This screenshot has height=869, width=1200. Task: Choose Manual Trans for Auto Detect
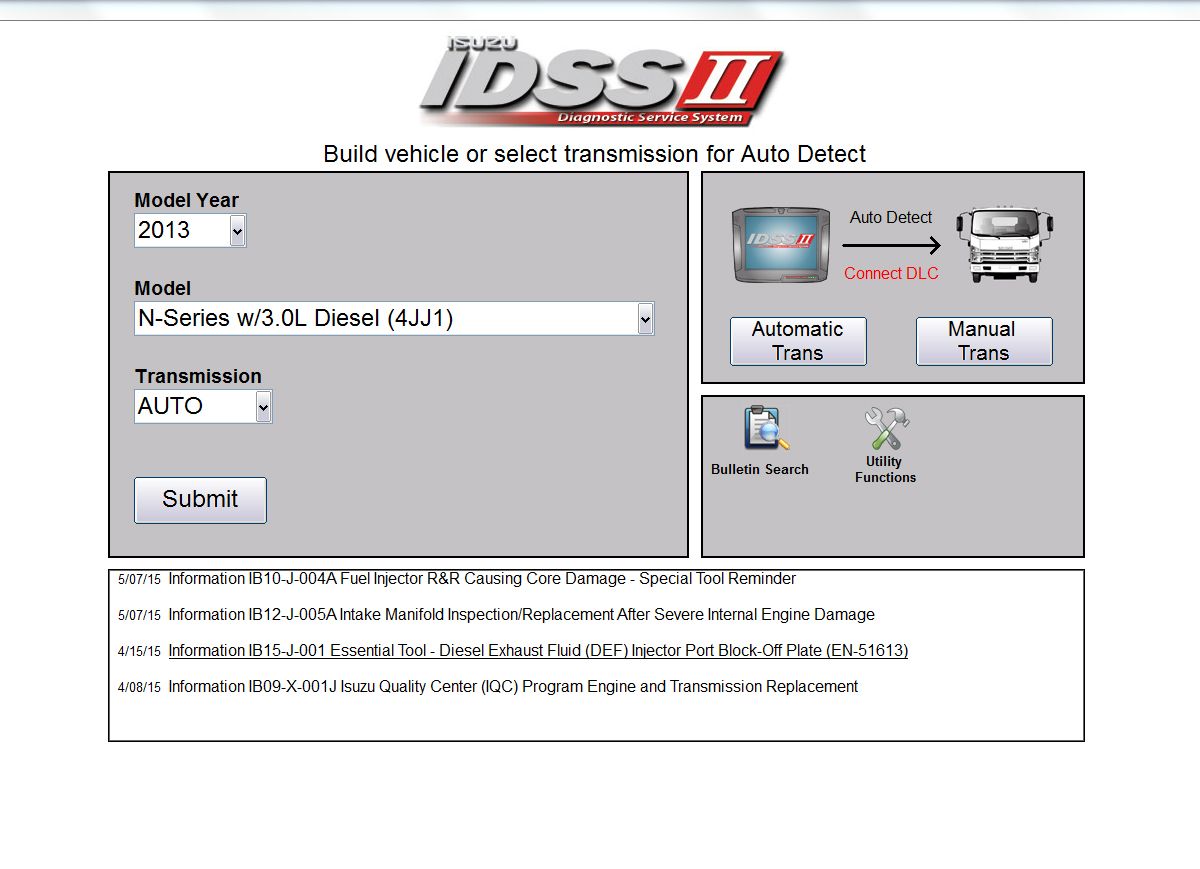click(983, 341)
